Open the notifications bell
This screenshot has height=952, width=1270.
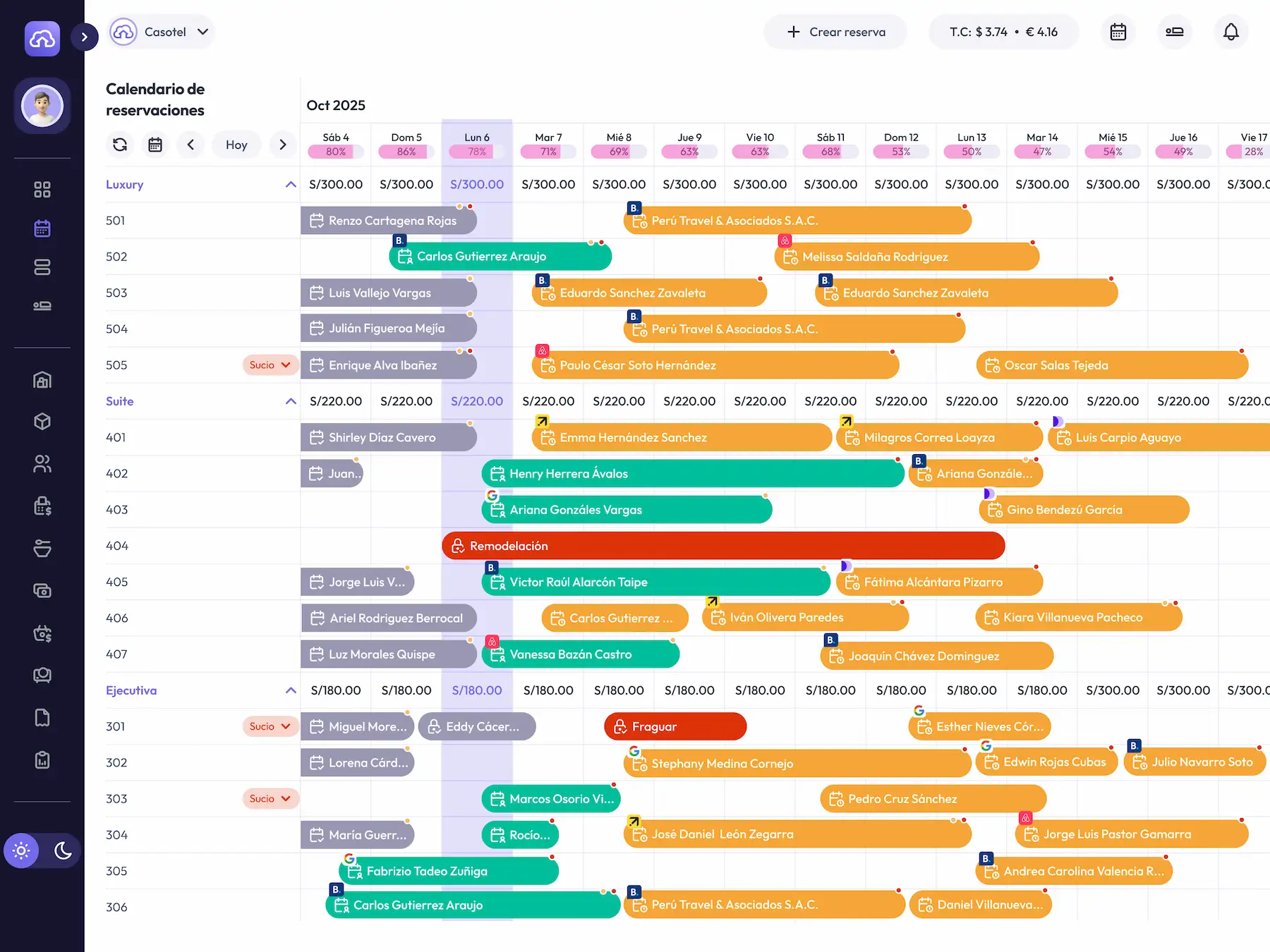tap(1231, 32)
